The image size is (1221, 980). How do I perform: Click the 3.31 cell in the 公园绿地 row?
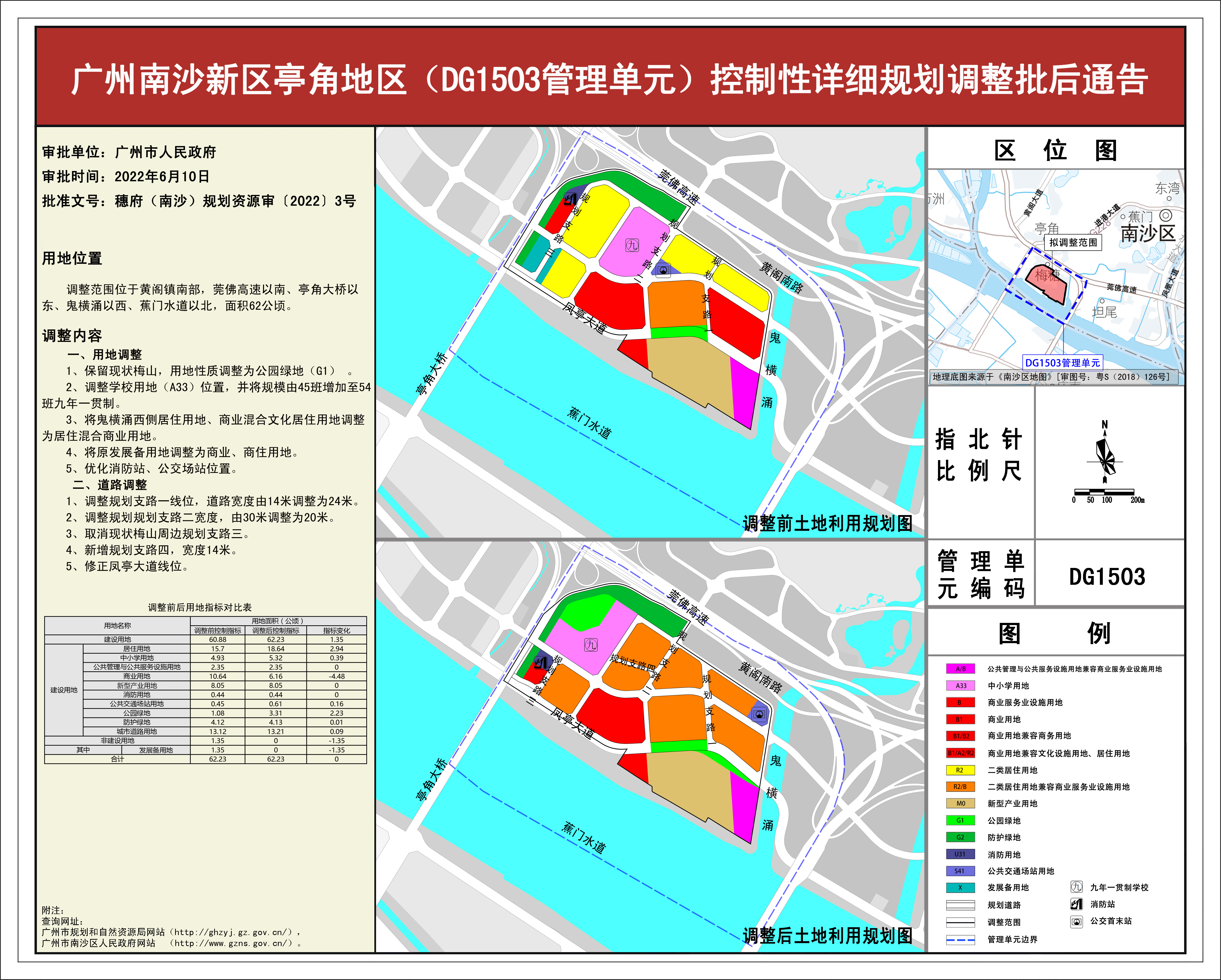[x=276, y=713]
